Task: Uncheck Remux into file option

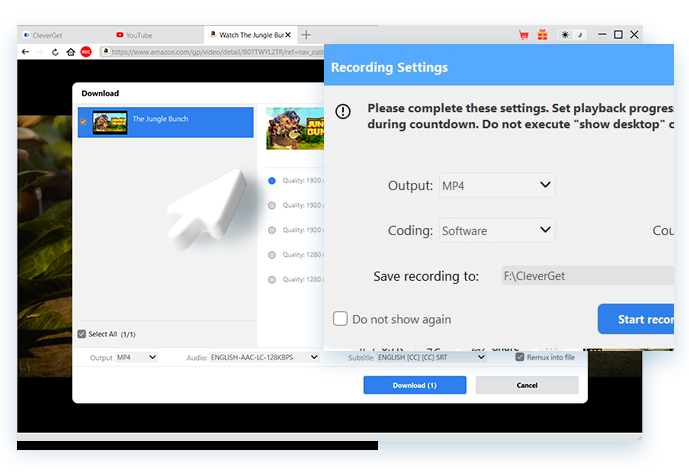Action: pyautogui.click(x=520, y=357)
